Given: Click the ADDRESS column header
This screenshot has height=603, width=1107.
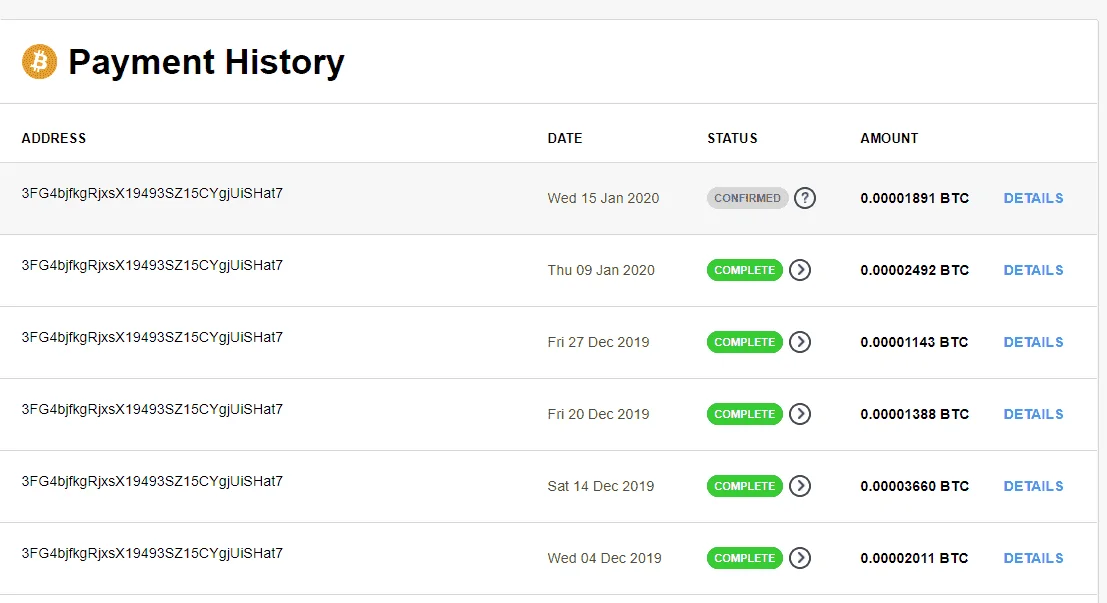Looking at the screenshot, I should coord(54,138).
